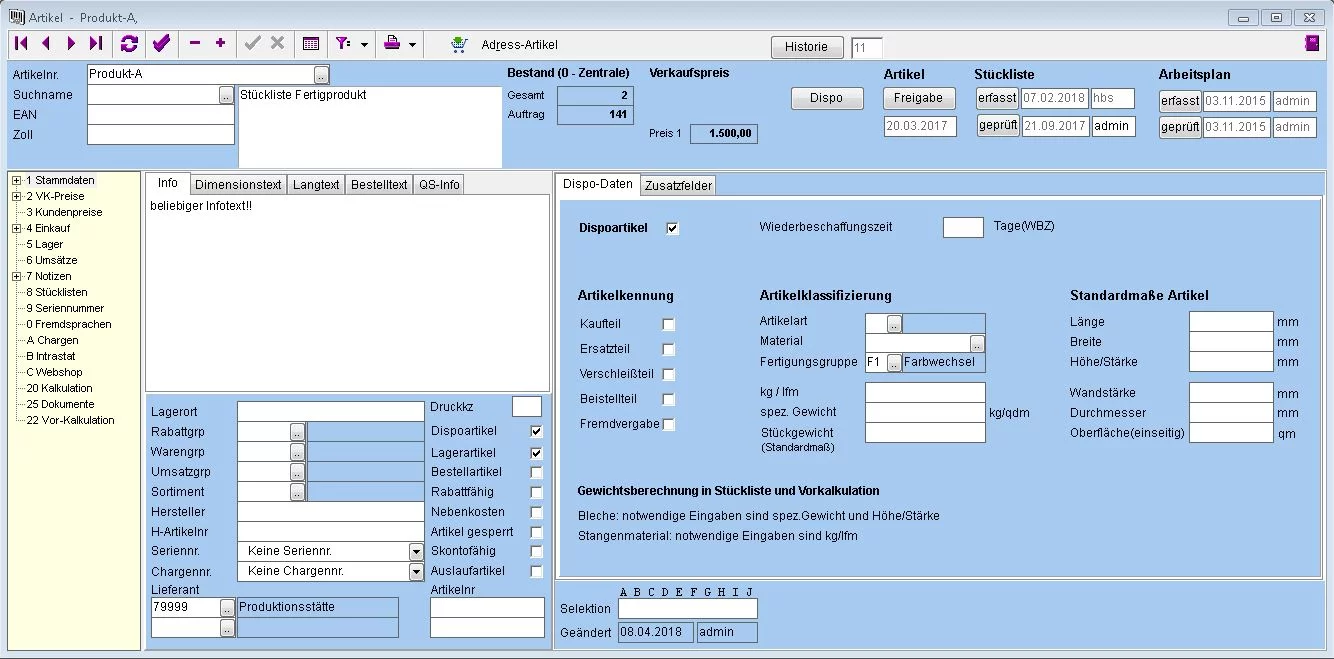Open the Seriennr. dropdown list

(416, 552)
